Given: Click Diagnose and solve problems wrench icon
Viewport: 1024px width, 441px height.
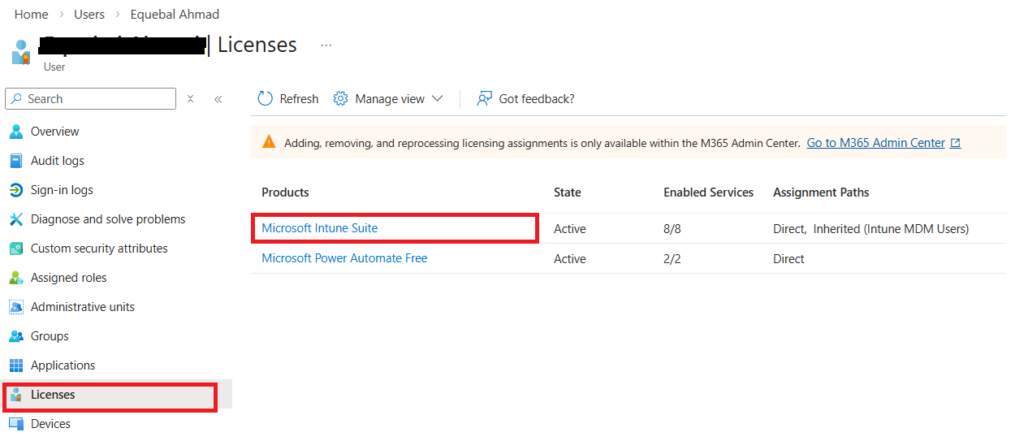Looking at the screenshot, I should point(16,219).
